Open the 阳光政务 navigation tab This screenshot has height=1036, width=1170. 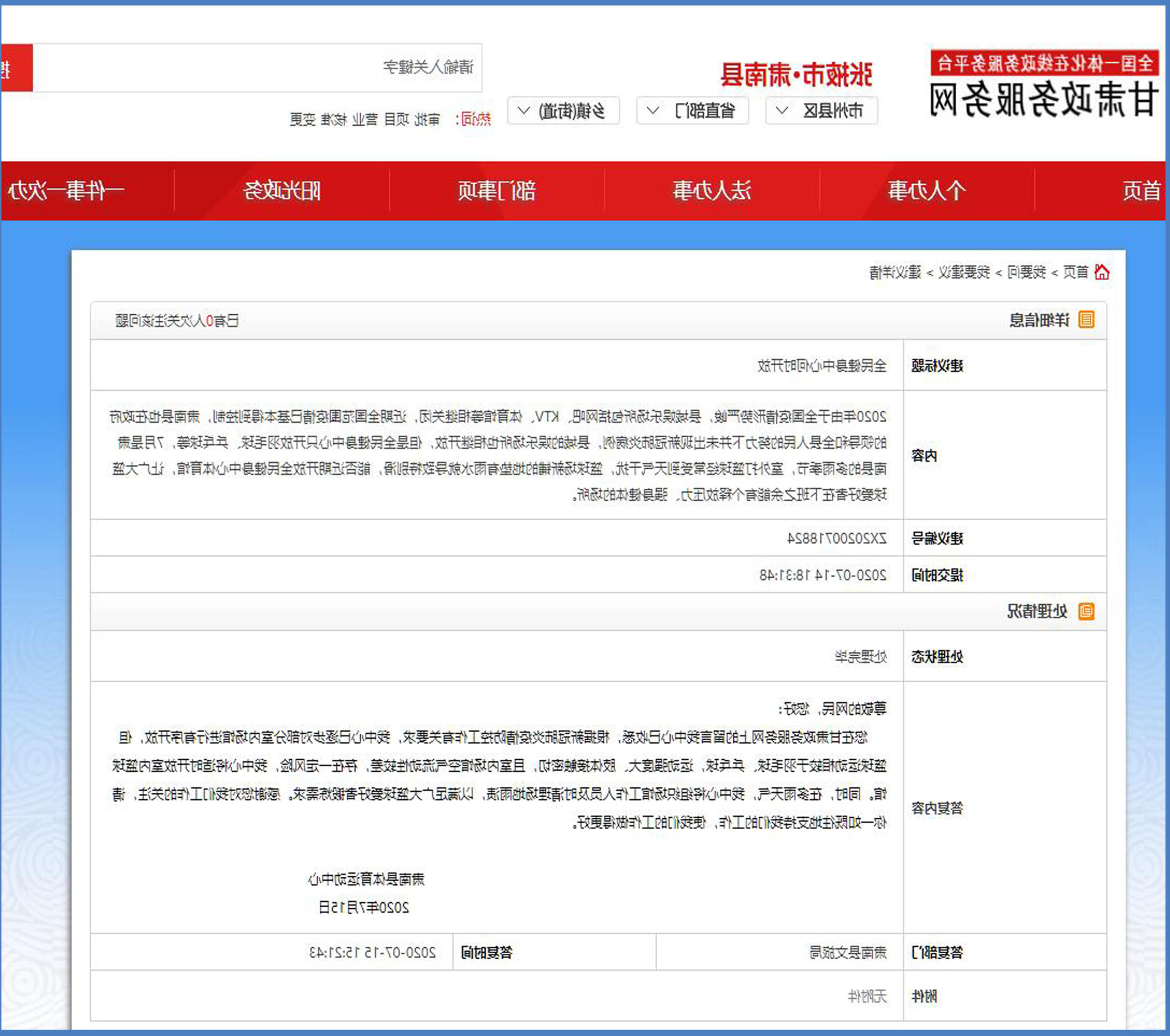coord(282,191)
